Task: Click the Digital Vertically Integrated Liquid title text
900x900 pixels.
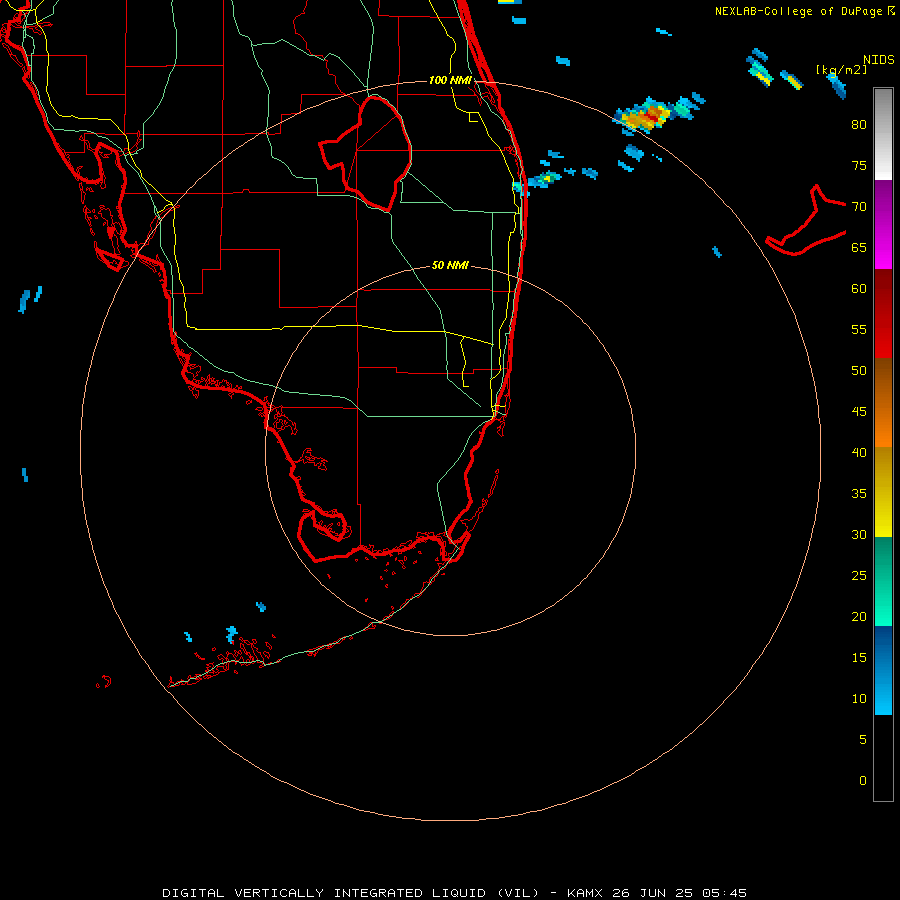Action: tap(351, 893)
